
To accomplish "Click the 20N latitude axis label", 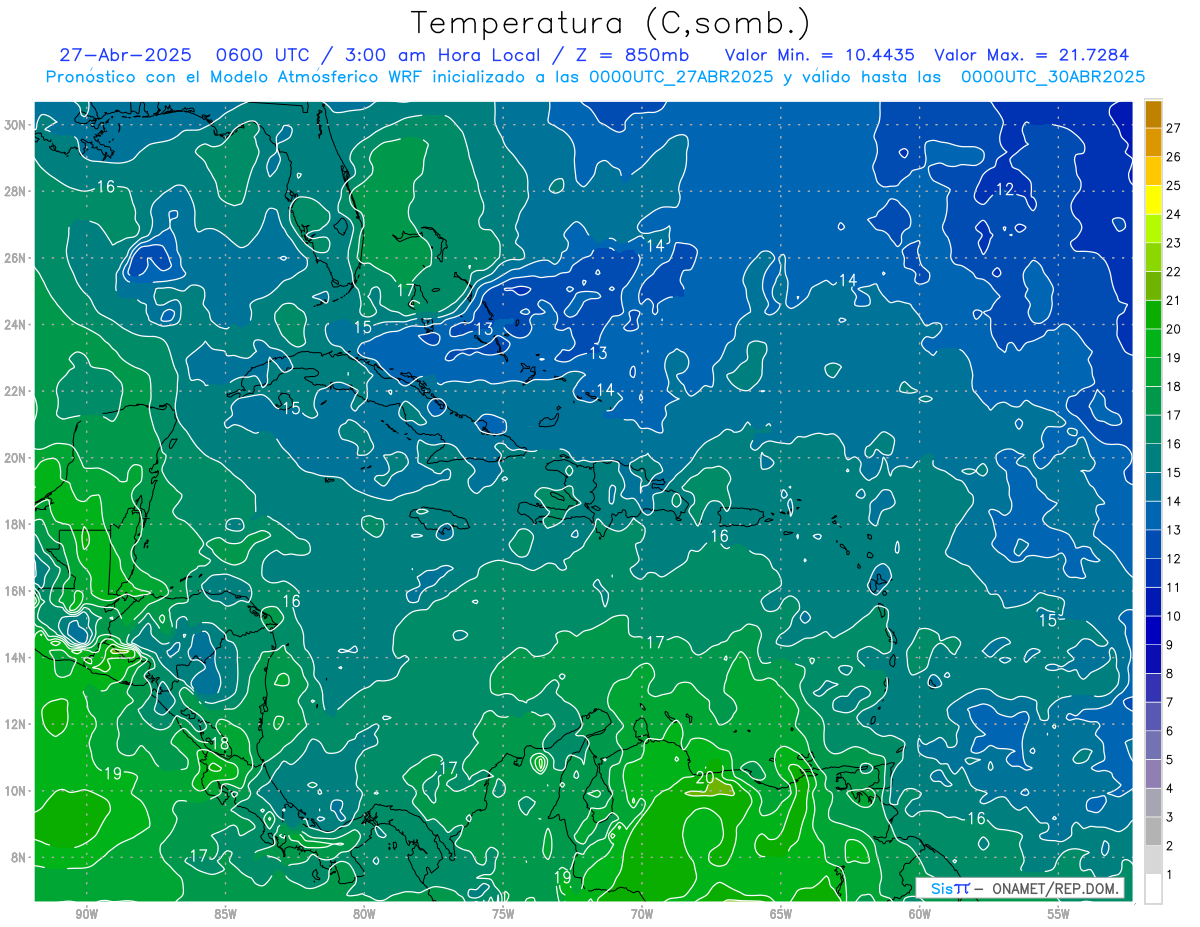I will pos(15,458).
